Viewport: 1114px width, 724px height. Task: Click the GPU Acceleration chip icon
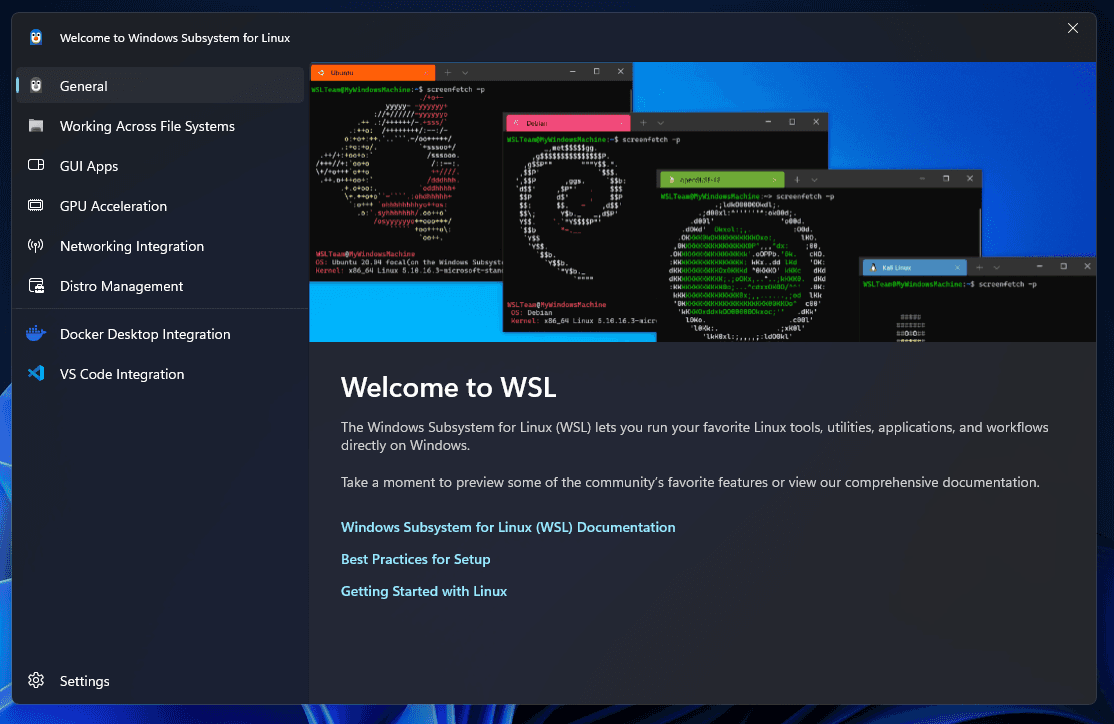36,205
